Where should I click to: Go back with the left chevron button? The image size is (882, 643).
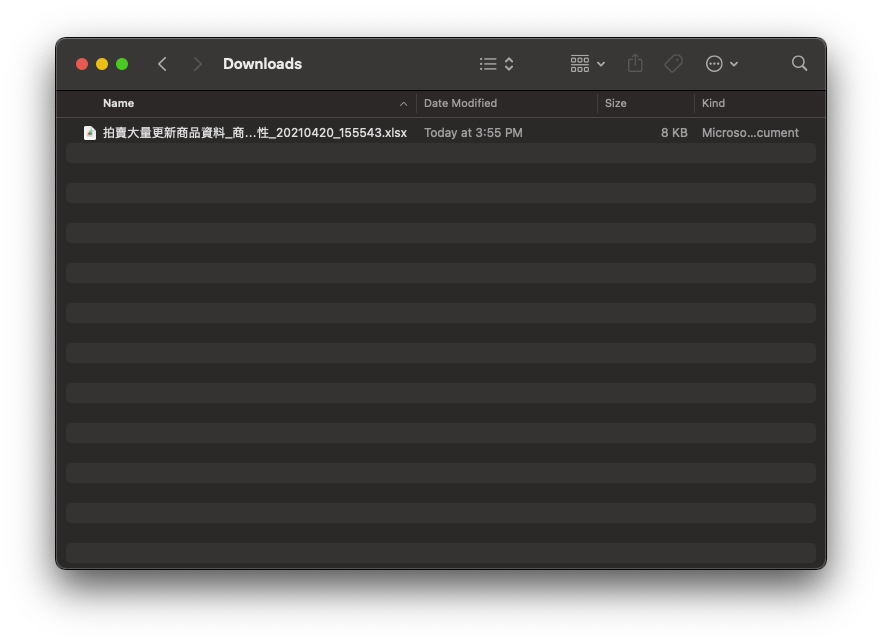tap(162, 64)
